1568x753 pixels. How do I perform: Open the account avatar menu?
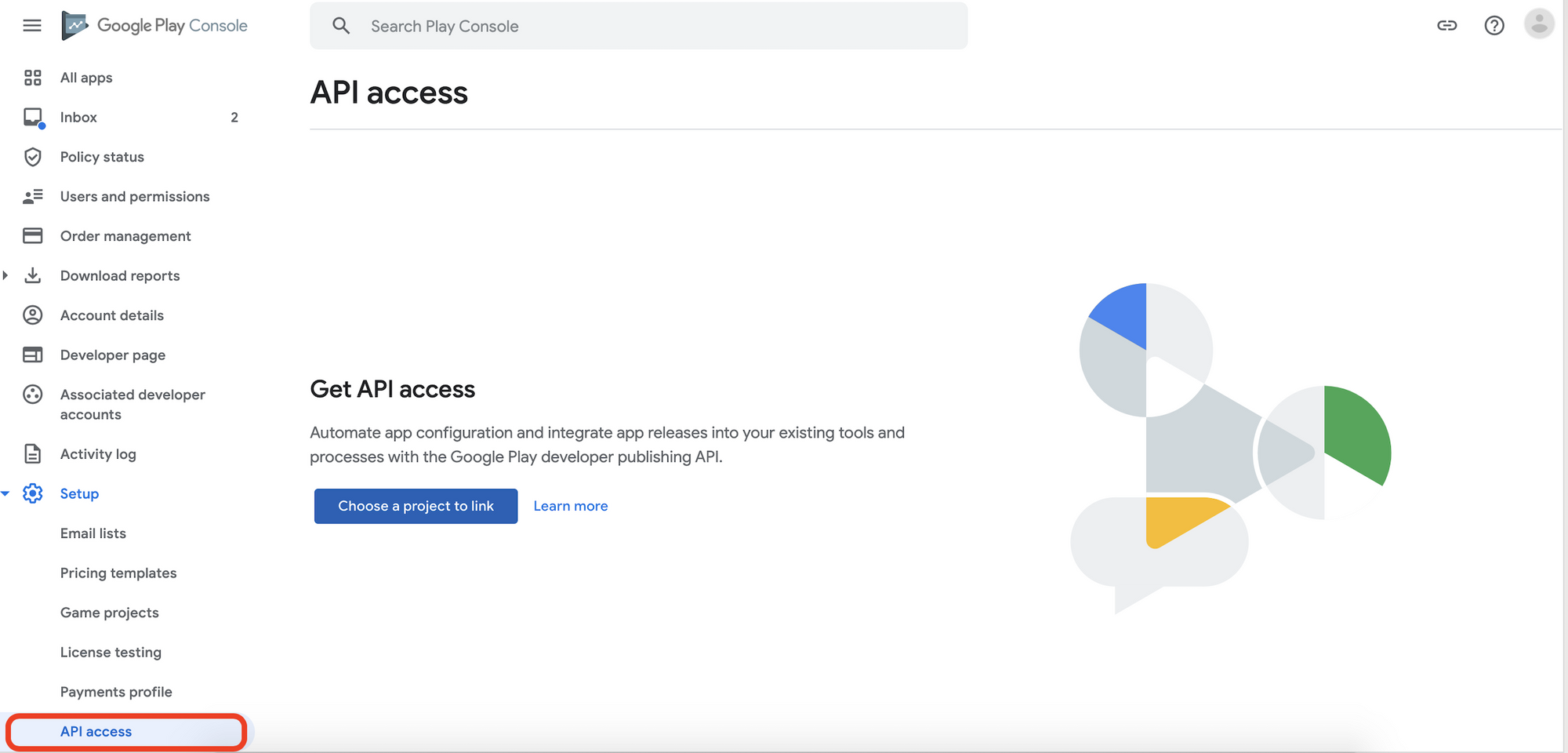(x=1539, y=24)
